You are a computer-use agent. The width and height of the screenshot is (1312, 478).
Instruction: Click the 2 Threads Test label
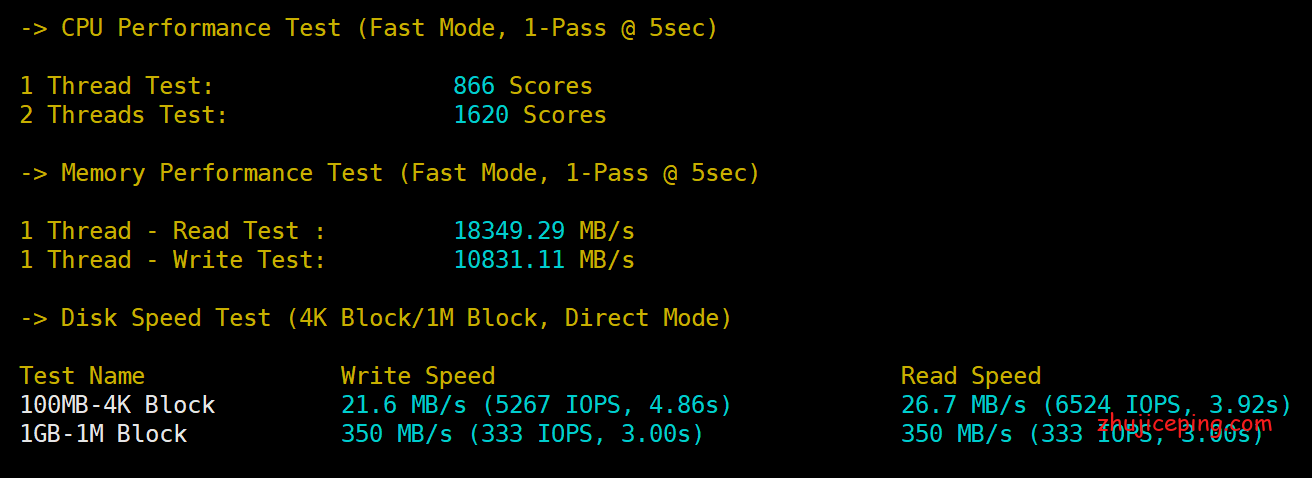124,115
